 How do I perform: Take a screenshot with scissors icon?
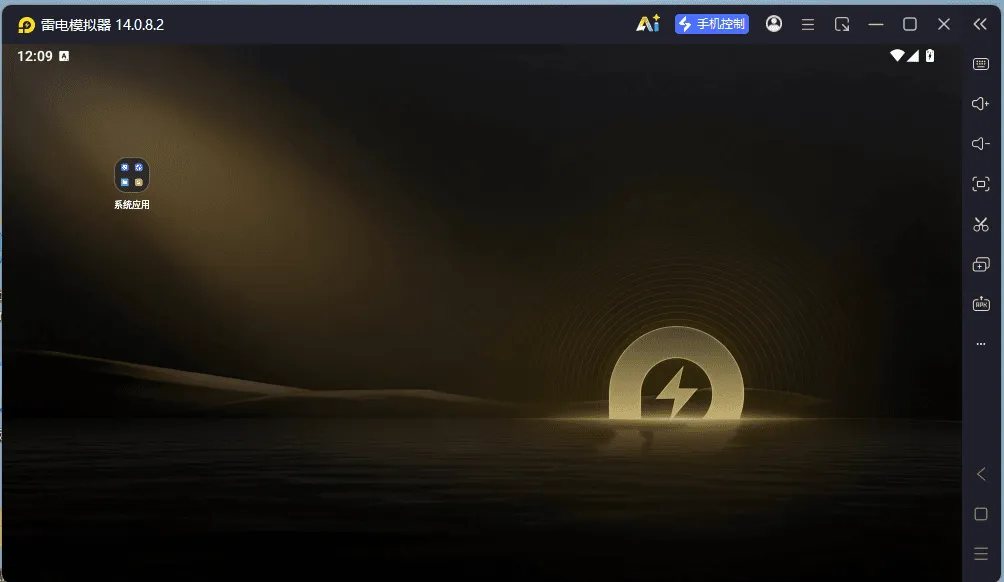tap(981, 224)
